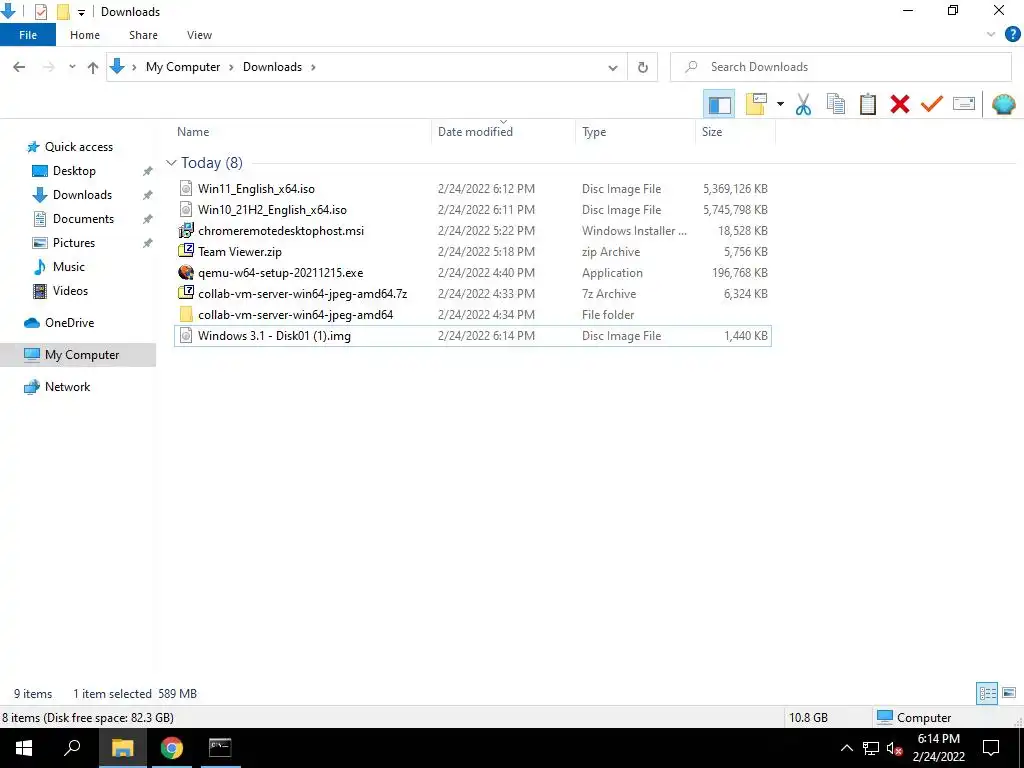The height and width of the screenshot is (768, 1024).
Task: Select Quick access in navigation pane
Action: [x=78, y=147]
